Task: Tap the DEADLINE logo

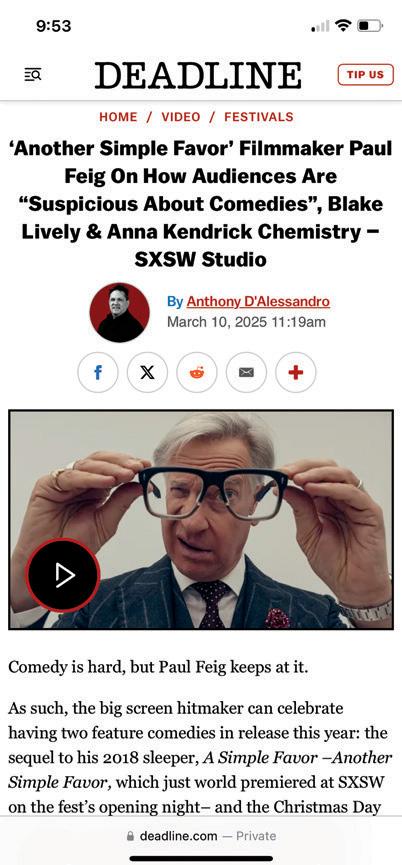Action: (x=198, y=76)
